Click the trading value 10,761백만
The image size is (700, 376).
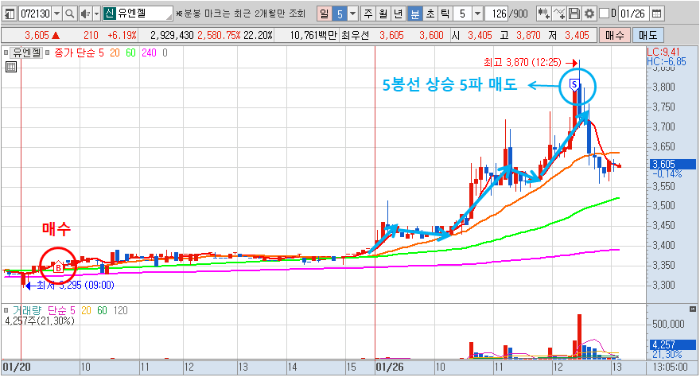(x=313, y=35)
